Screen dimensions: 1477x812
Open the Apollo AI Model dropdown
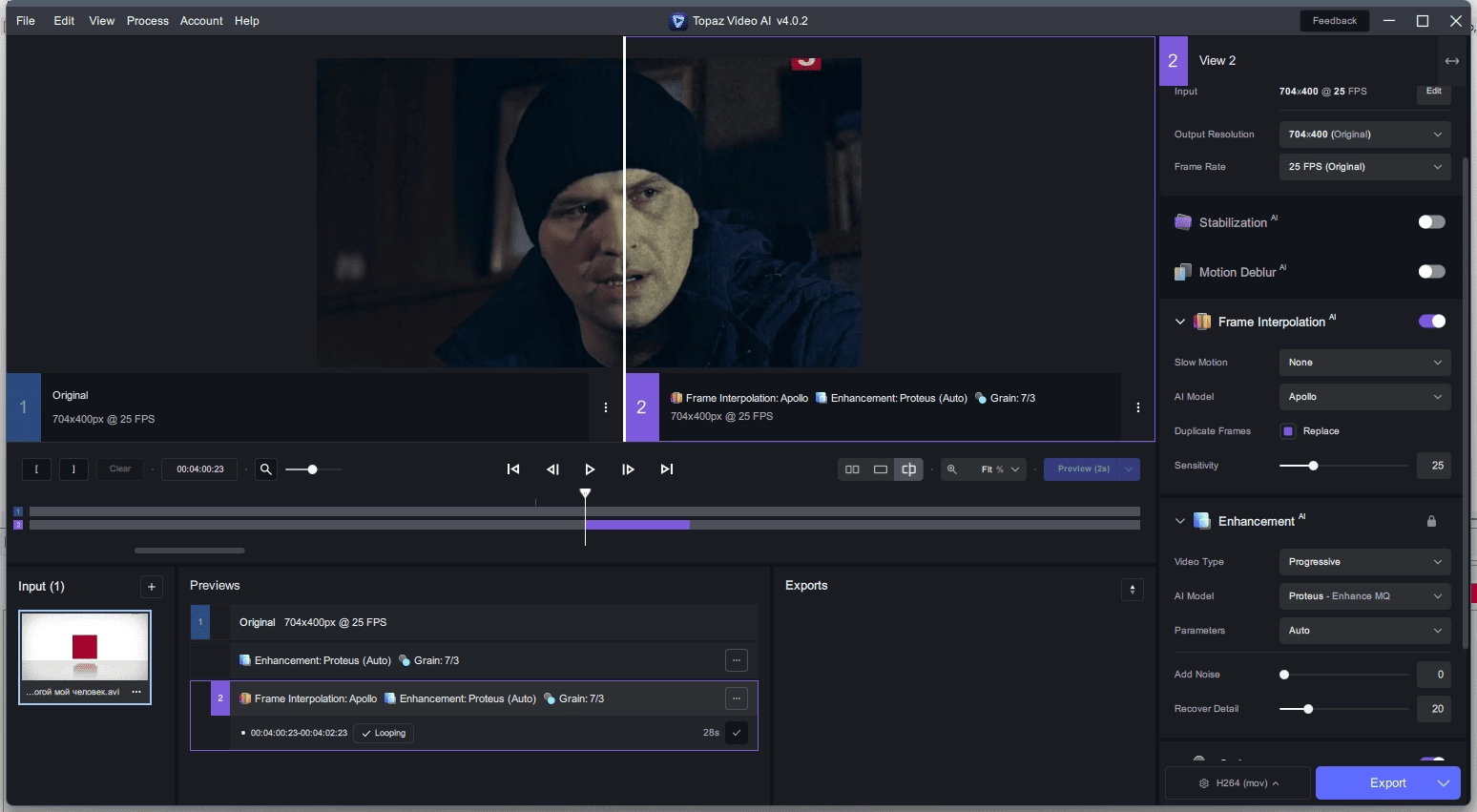click(1364, 397)
